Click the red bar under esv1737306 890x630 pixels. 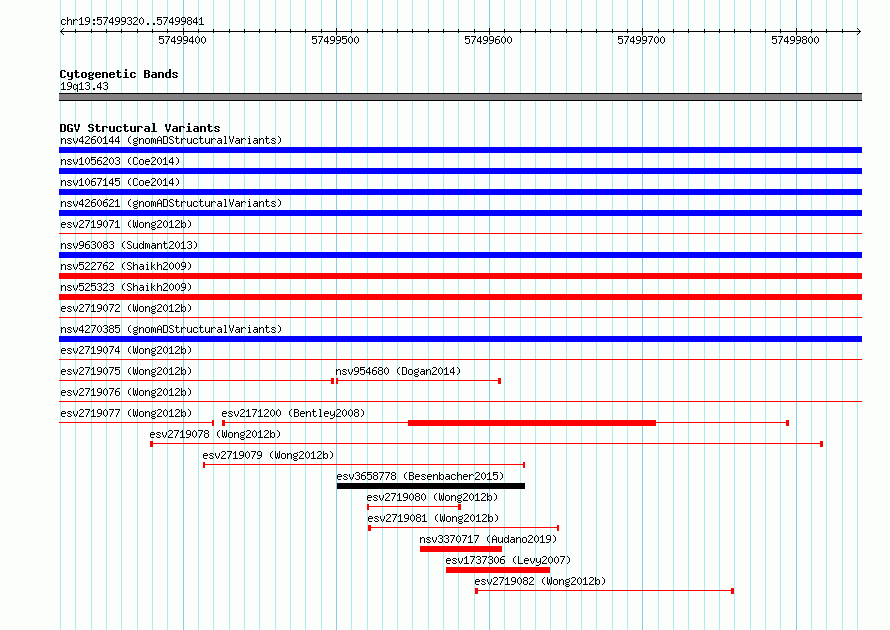click(498, 570)
